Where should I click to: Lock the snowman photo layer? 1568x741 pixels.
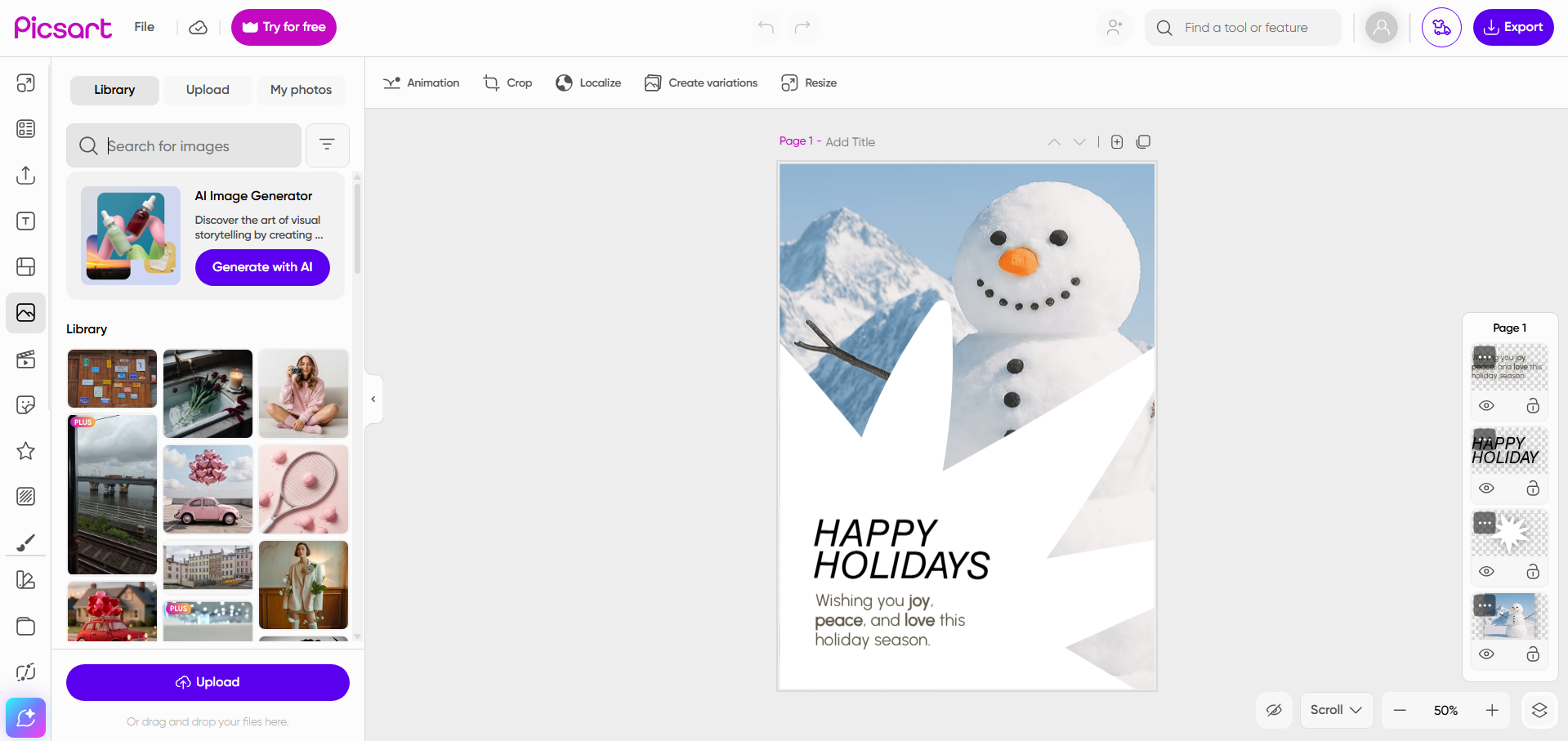click(1533, 654)
